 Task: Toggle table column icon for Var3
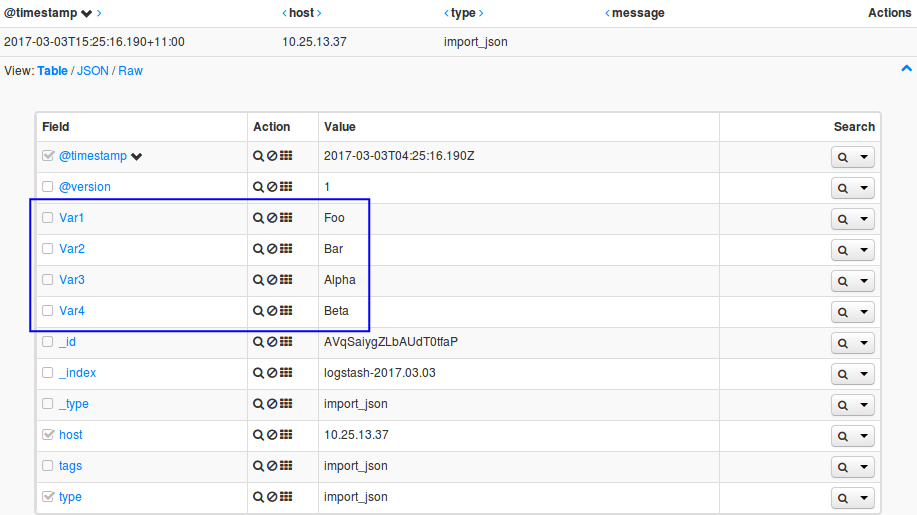coord(286,280)
